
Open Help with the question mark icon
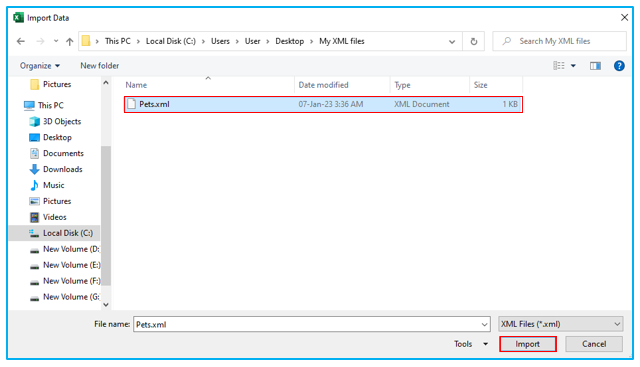(x=619, y=66)
